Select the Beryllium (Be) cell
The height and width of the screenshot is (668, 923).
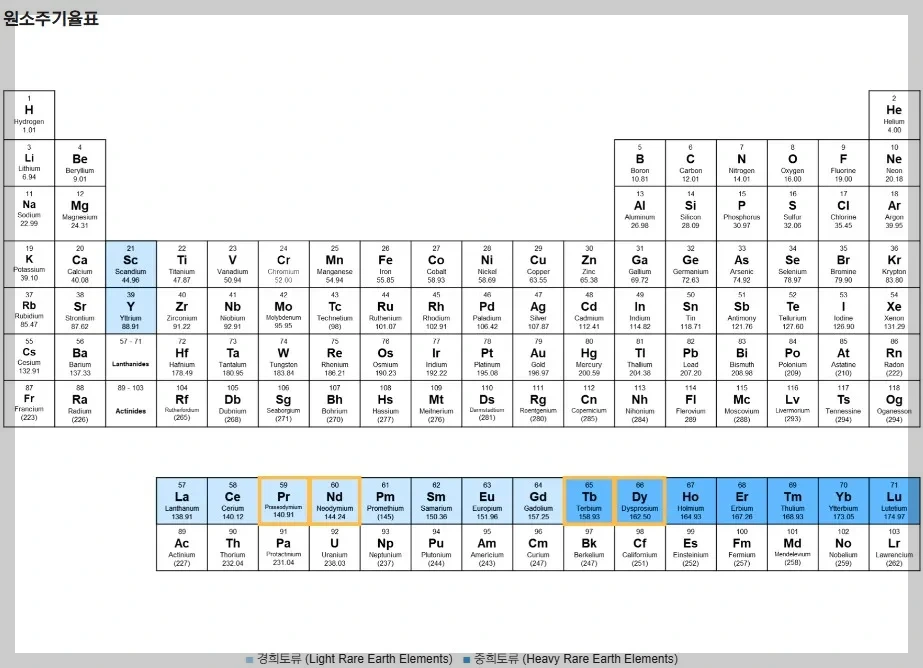pyautogui.click(x=80, y=163)
